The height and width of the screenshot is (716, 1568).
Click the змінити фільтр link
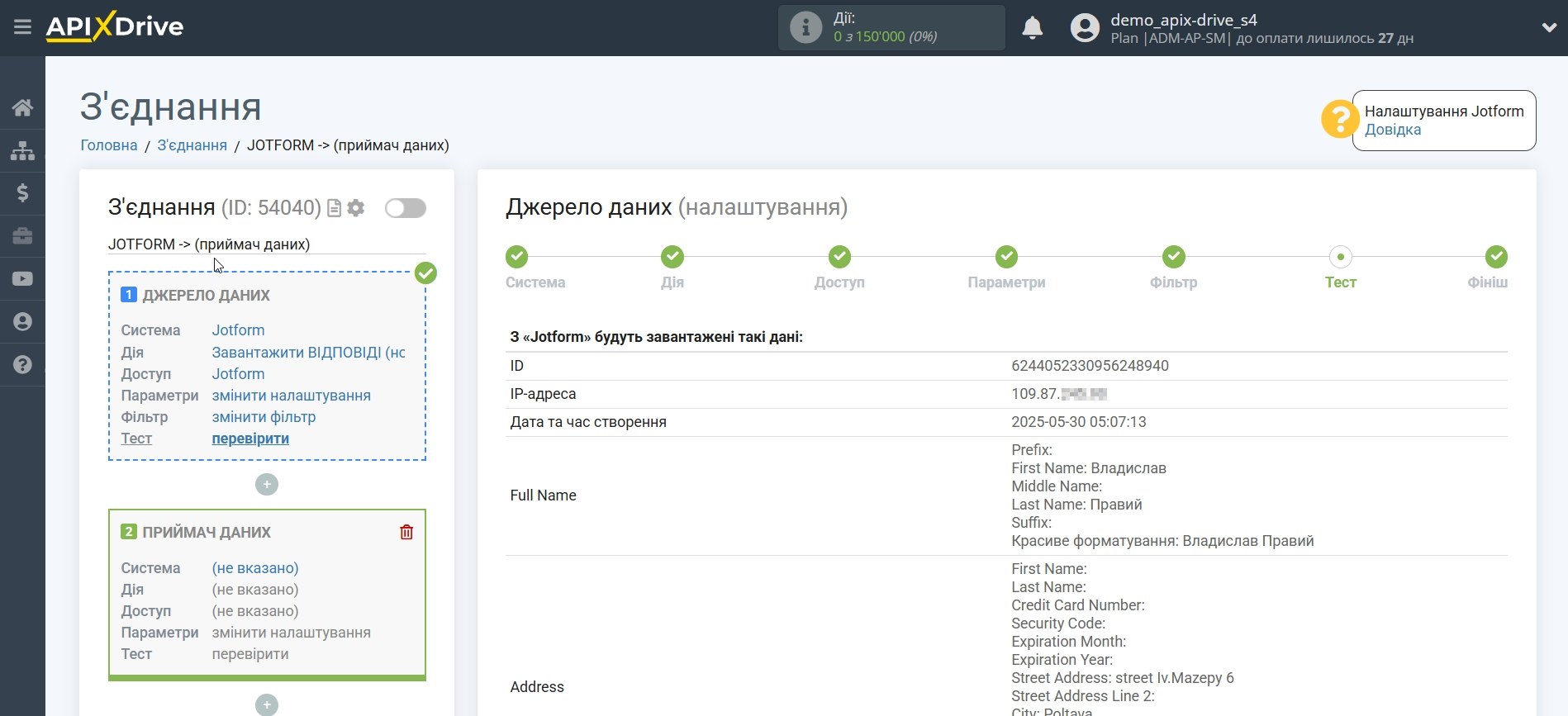click(264, 417)
